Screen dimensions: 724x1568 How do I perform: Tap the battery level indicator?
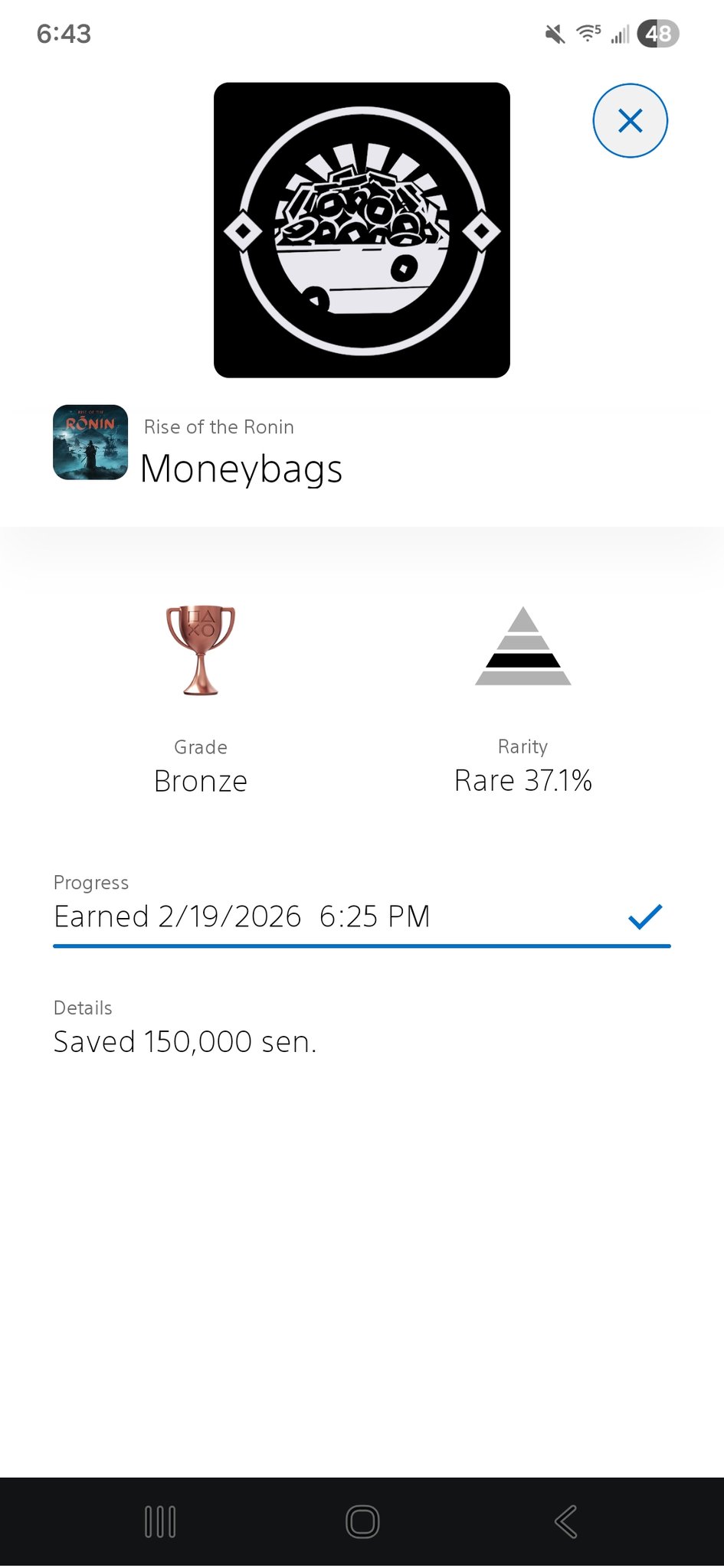(658, 34)
